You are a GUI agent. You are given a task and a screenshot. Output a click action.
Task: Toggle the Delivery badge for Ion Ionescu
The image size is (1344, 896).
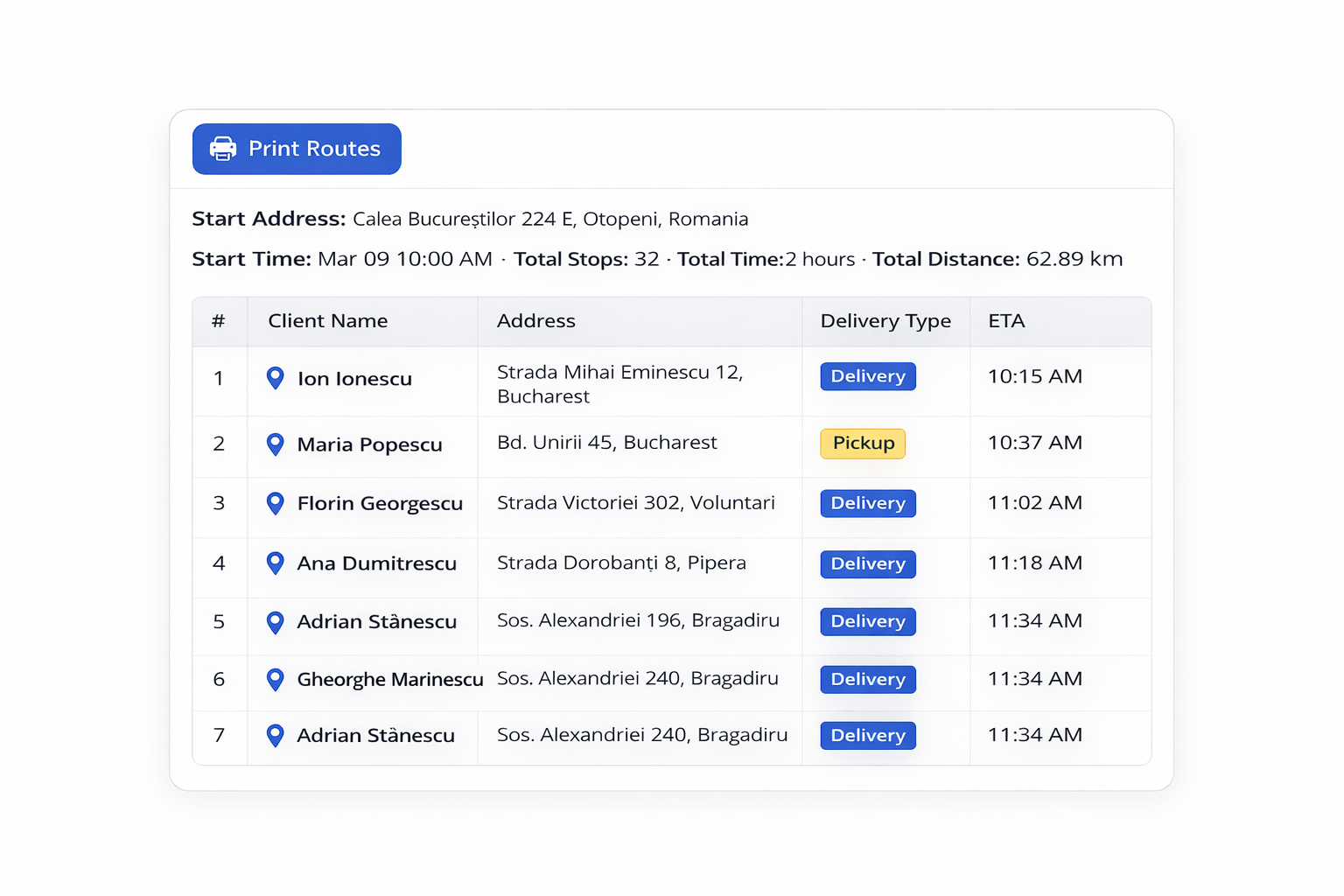[867, 376]
